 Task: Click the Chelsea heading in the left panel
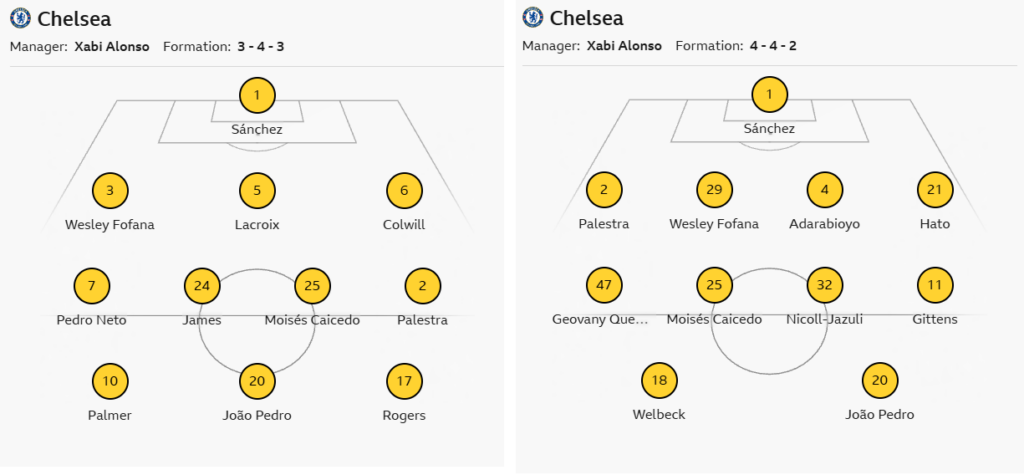(x=74, y=19)
